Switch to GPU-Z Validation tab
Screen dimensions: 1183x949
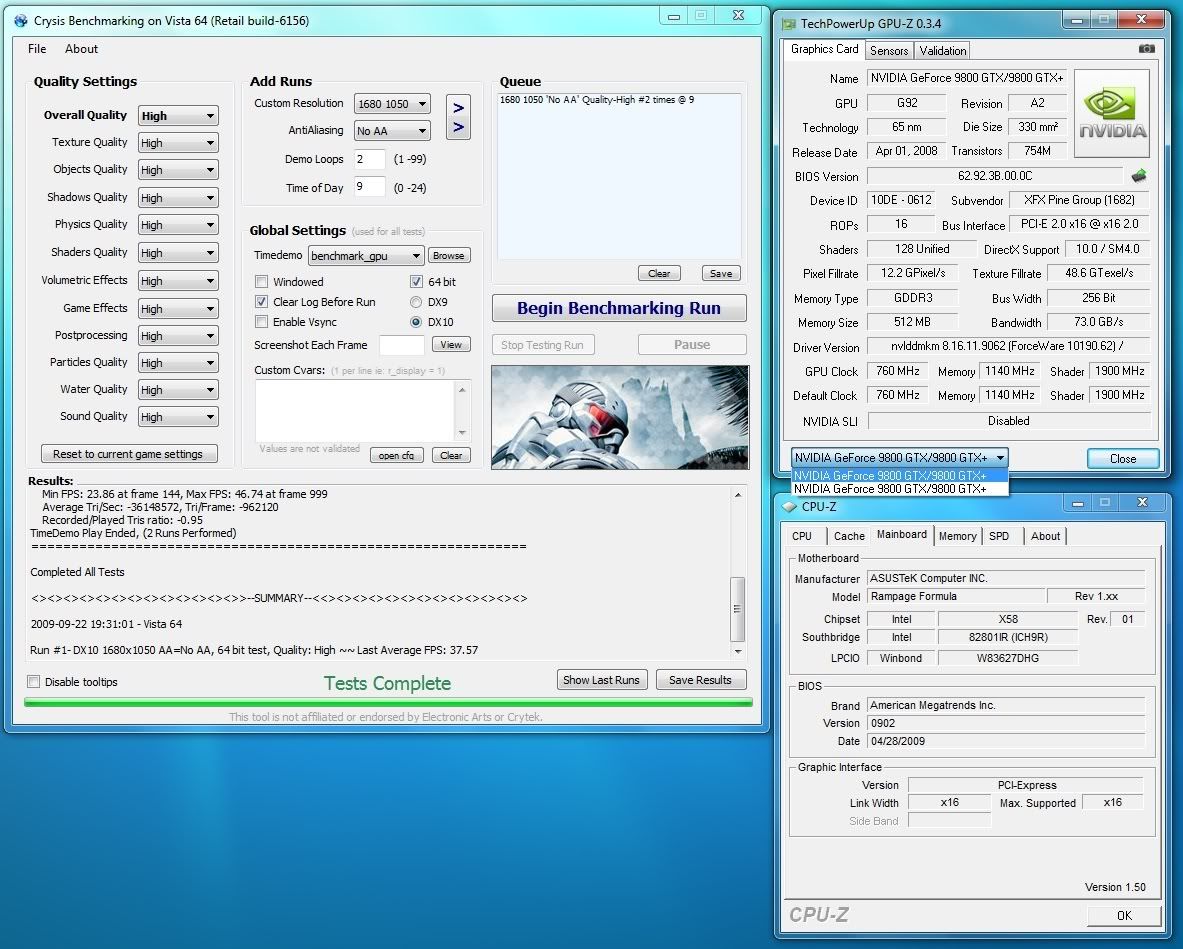pos(942,51)
